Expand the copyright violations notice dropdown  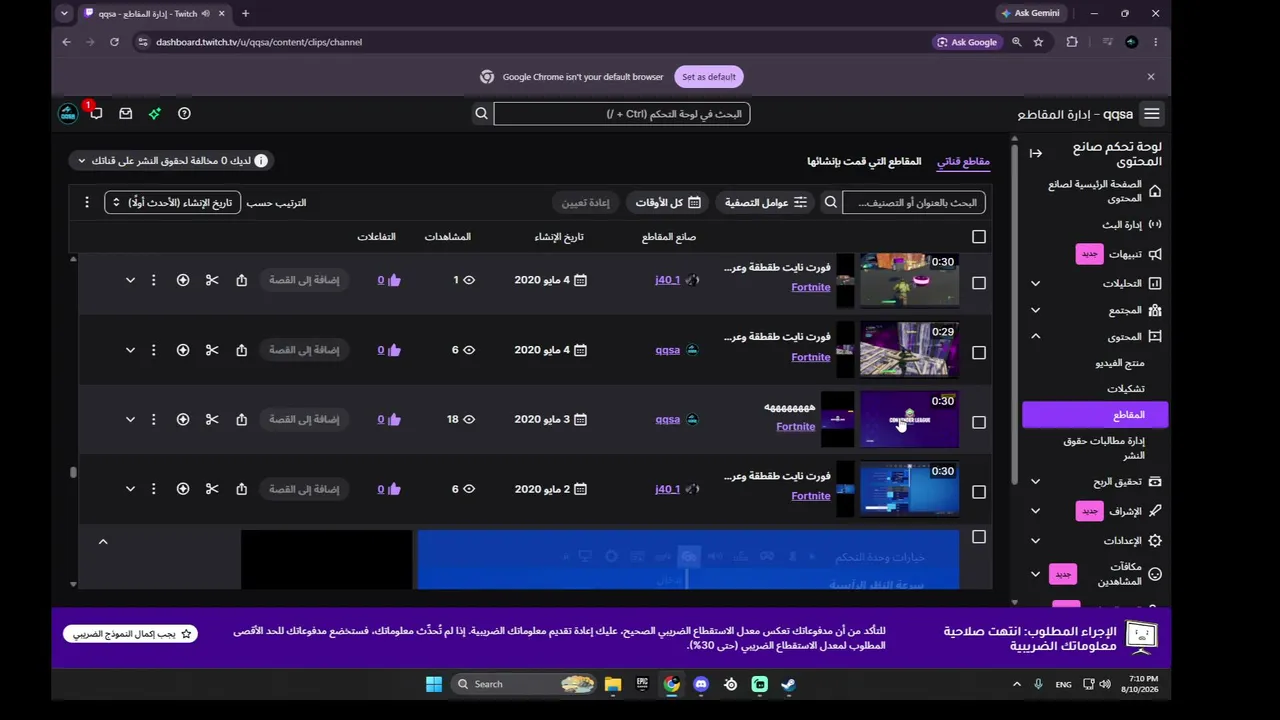click(x=82, y=161)
